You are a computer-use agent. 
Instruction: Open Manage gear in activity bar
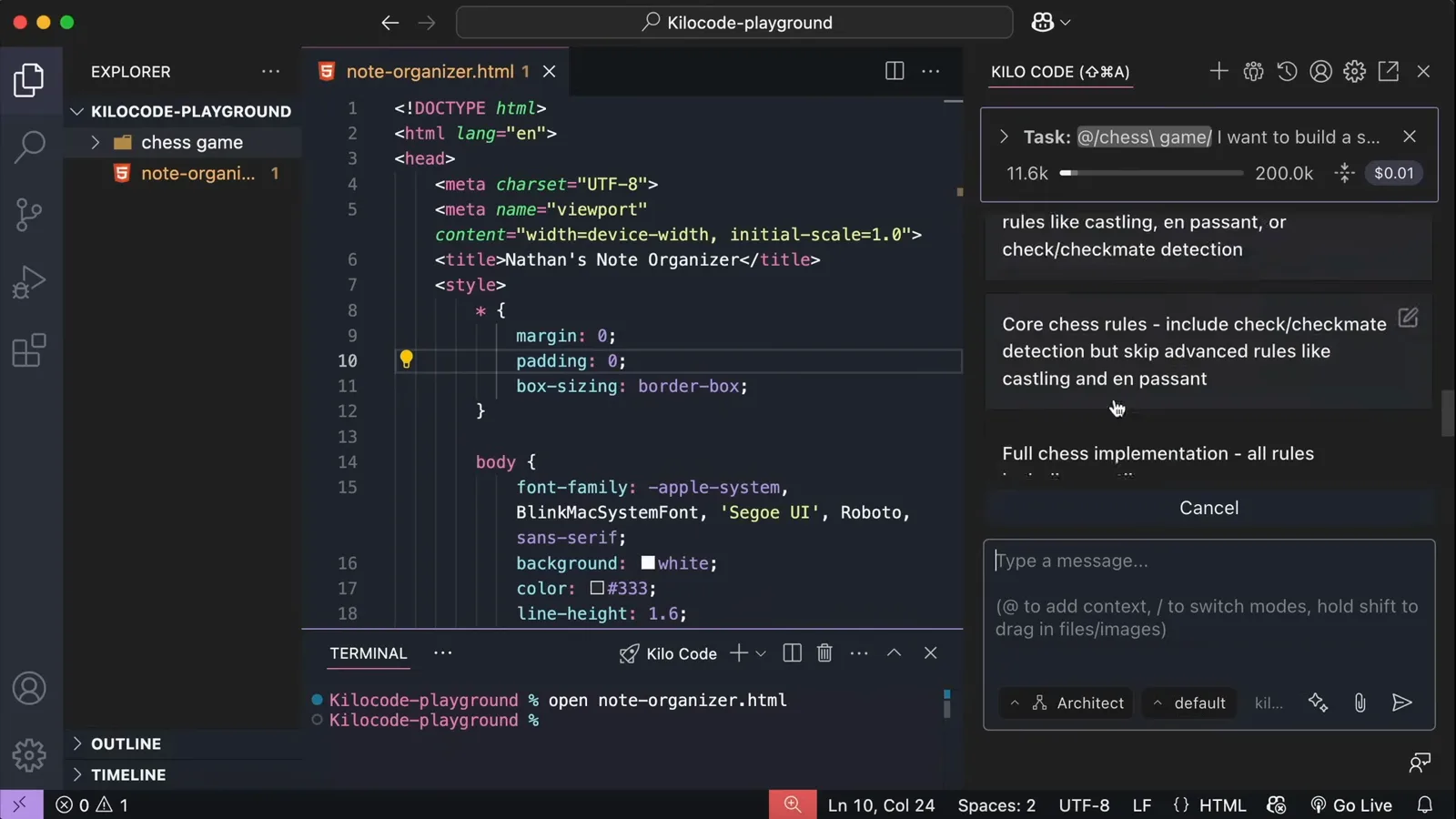(29, 754)
